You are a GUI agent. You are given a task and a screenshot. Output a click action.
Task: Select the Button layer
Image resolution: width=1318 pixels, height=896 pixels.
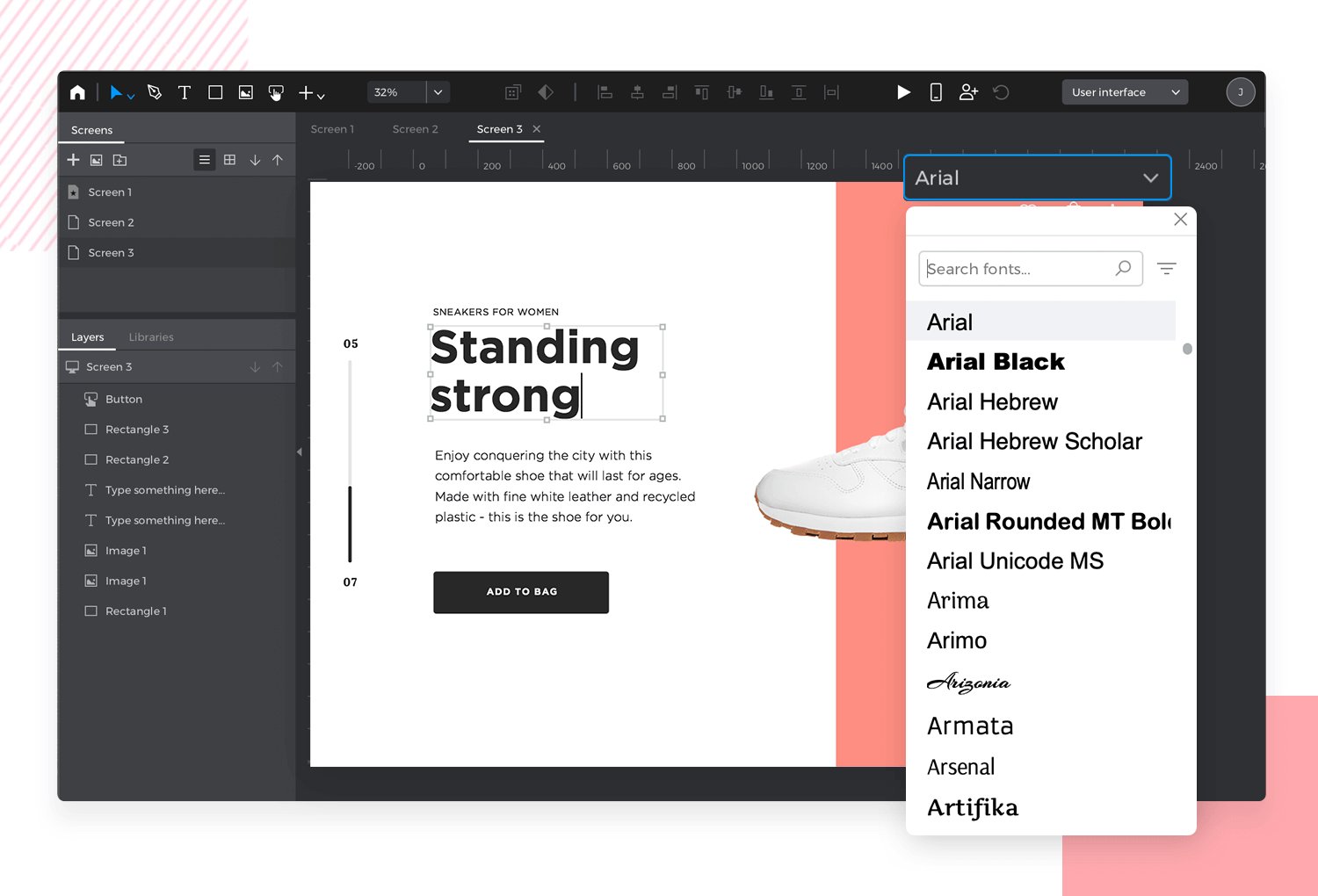pyautogui.click(x=177, y=399)
